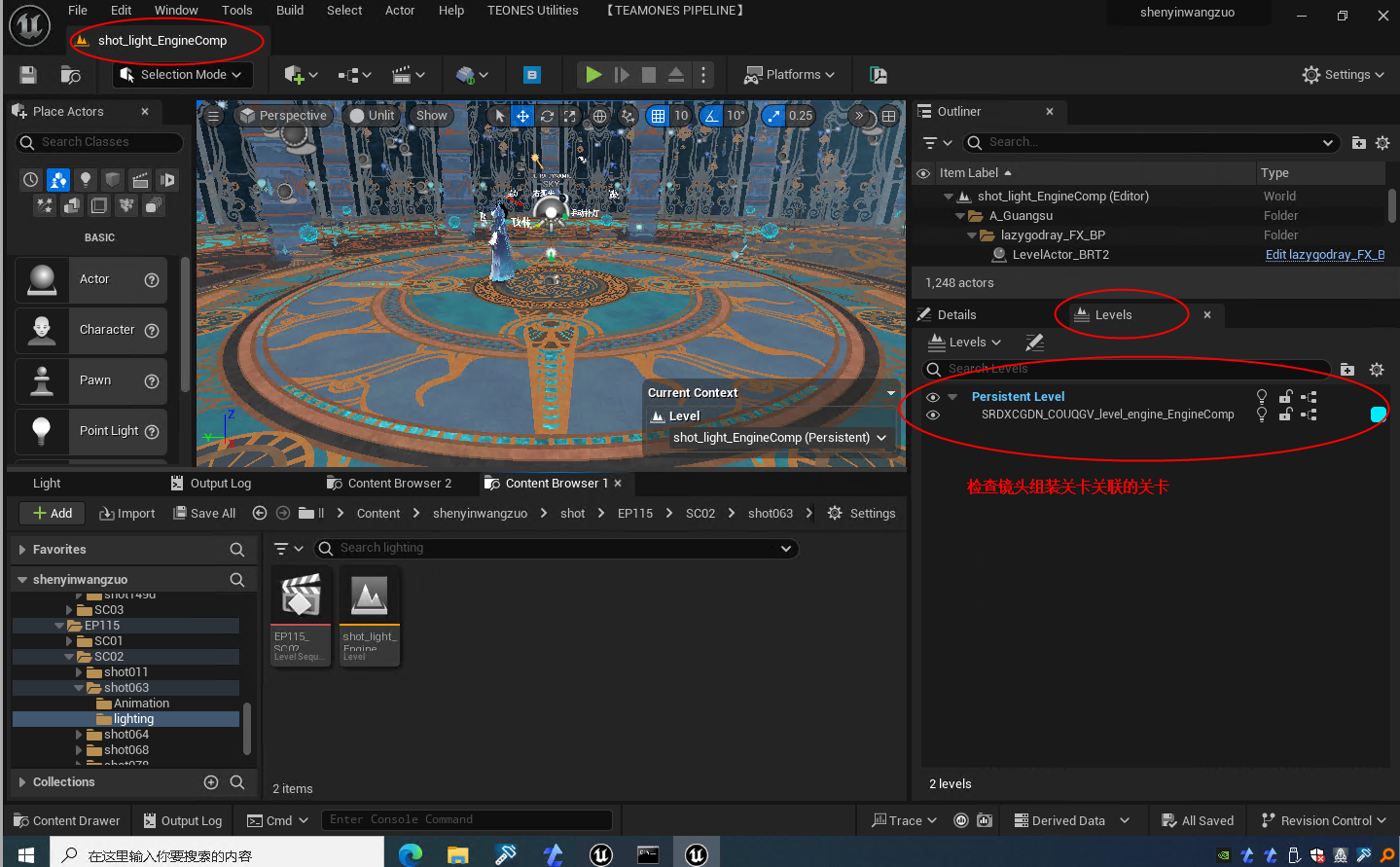Expand the Platforms dropdown menu

[790, 75]
